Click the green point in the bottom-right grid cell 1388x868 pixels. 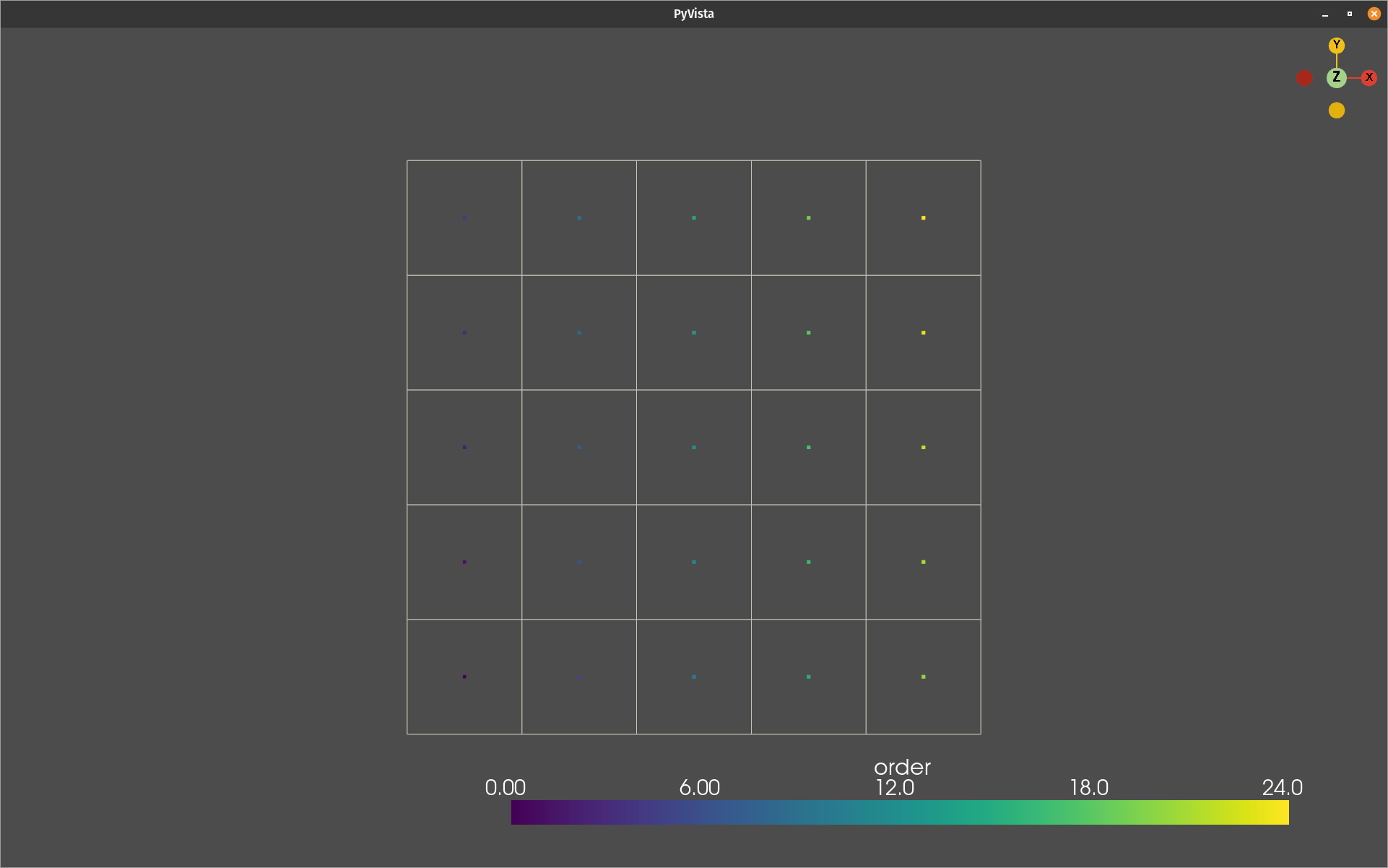pyautogui.click(x=923, y=677)
